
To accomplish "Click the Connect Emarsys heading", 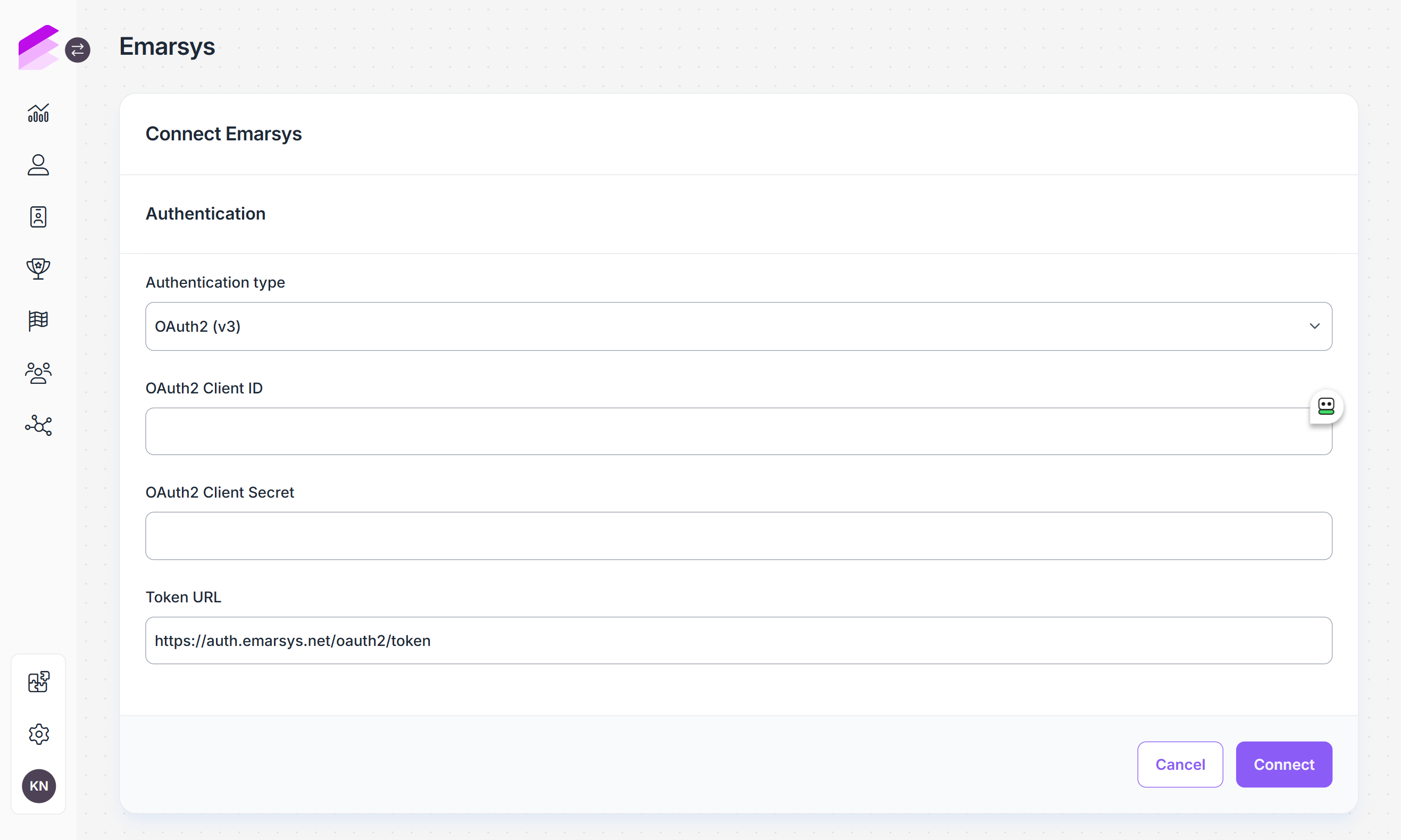I will click(224, 134).
